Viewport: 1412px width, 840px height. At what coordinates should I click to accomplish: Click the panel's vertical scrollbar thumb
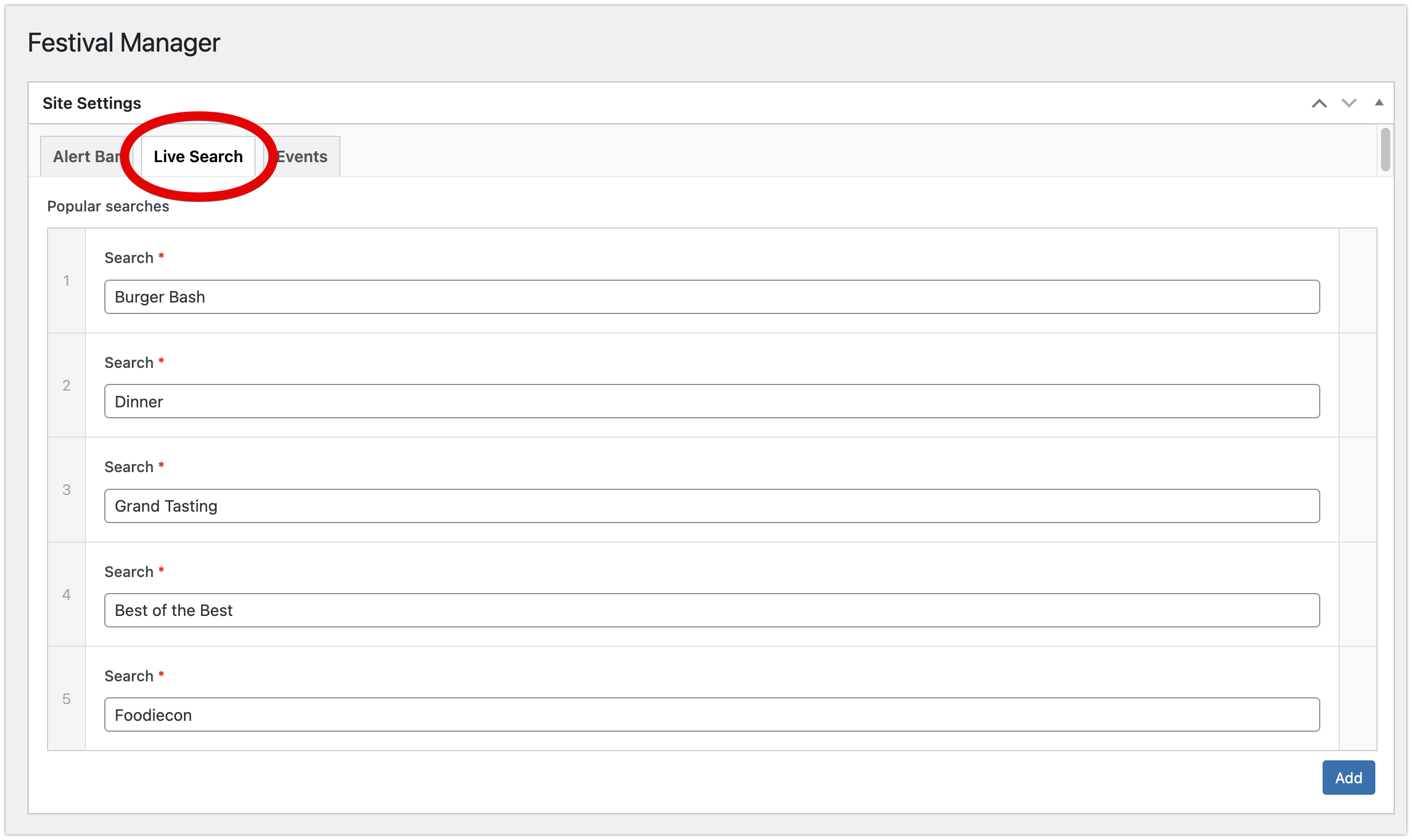tap(1385, 150)
